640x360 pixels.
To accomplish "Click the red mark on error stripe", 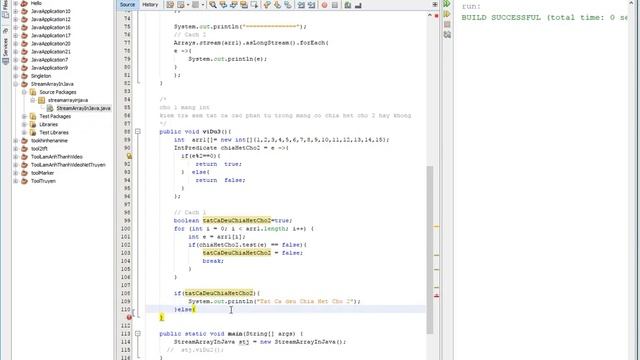I will tap(436, 295).
